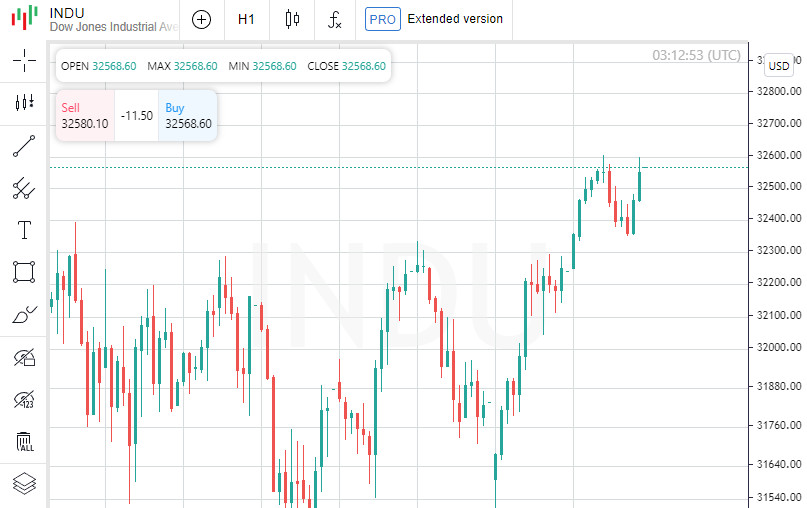Add a new chart with the plus icon
The image size is (807, 508).
click(x=201, y=19)
